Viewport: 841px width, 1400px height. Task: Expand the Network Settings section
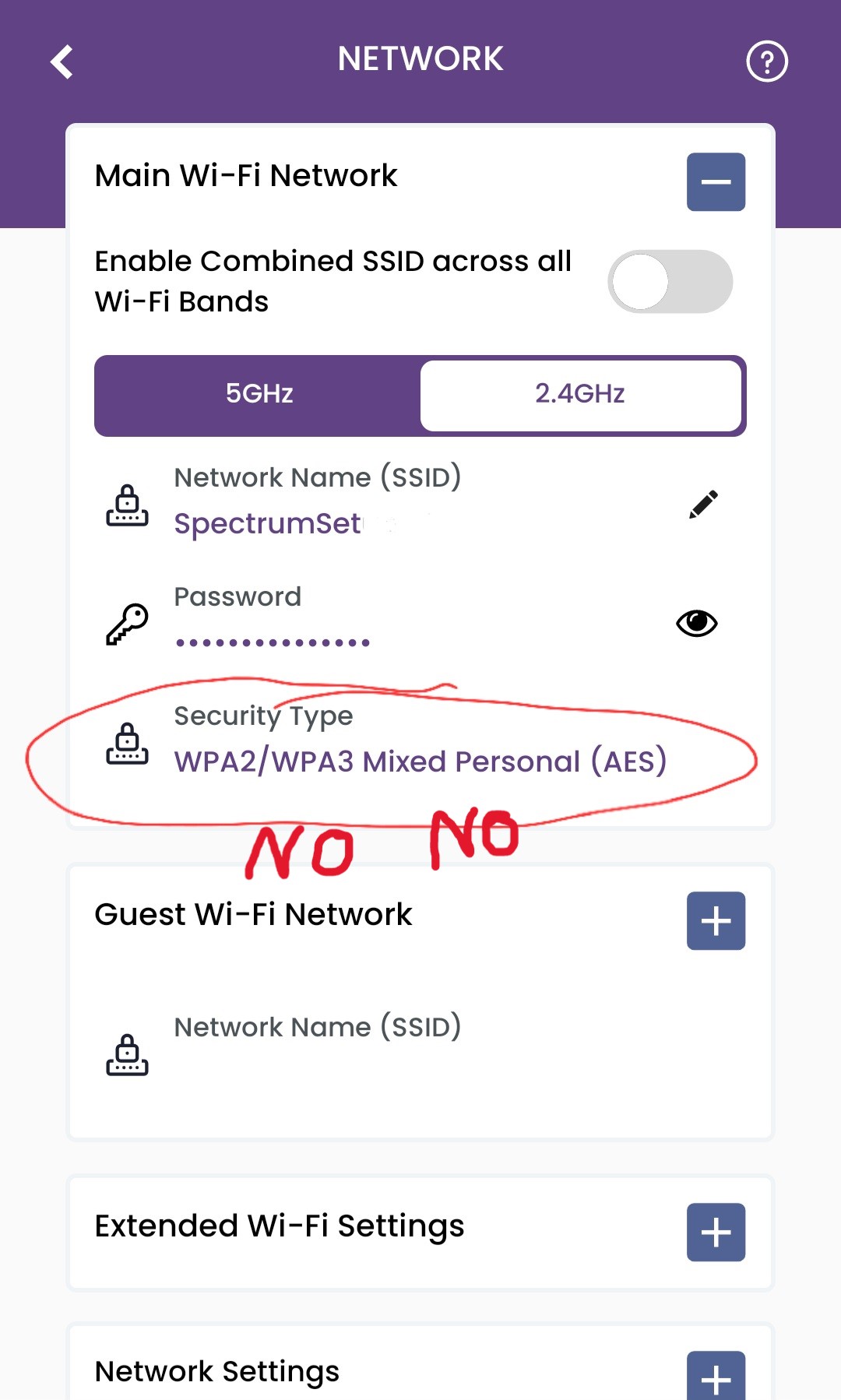[x=716, y=1377]
